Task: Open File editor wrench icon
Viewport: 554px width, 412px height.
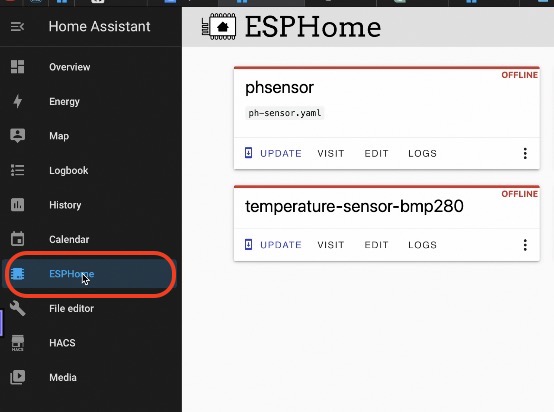Action: 17,308
